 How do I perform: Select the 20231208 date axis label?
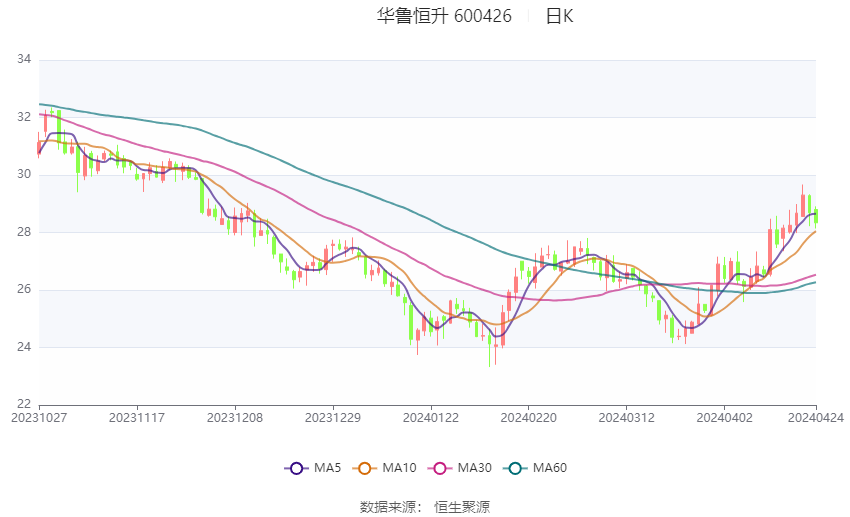(235, 418)
